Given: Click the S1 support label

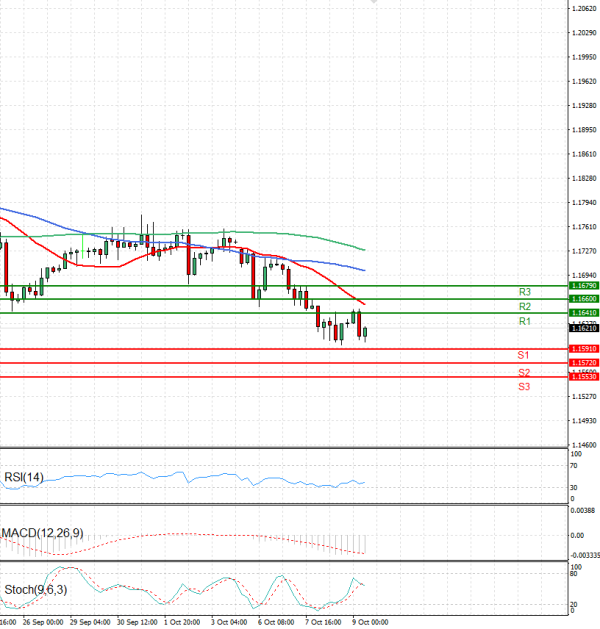Looking at the screenshot, I should pos(523,356).
